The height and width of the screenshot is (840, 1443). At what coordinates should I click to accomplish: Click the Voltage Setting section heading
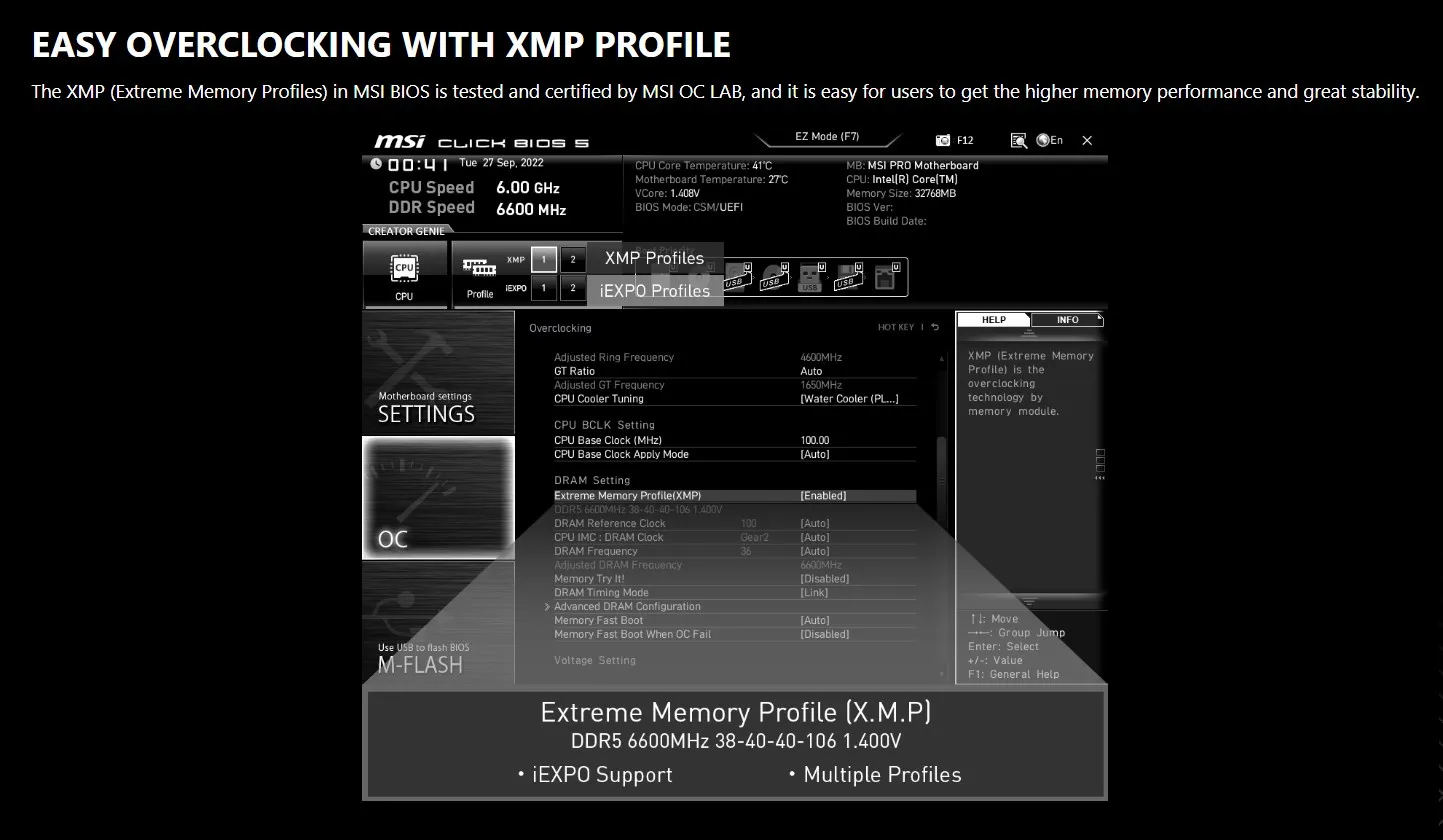(x=594, y=661)
